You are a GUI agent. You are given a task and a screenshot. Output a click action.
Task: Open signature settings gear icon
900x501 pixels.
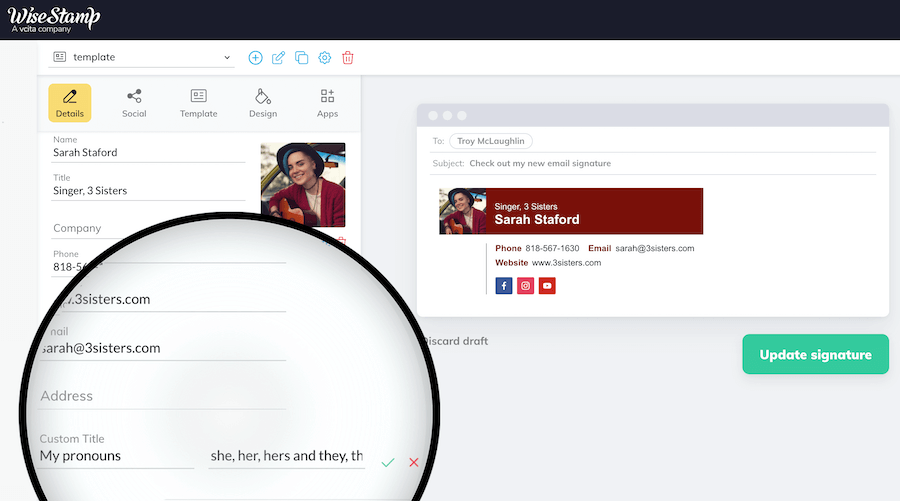point(325,57)
